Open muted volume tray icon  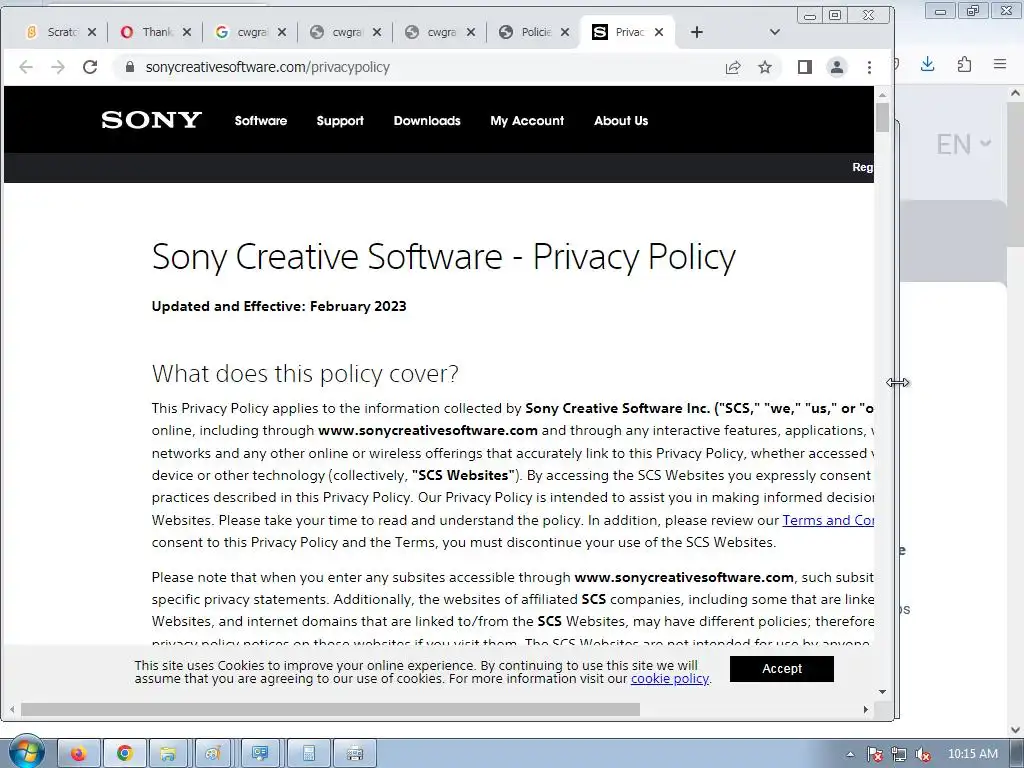(922, 754)
